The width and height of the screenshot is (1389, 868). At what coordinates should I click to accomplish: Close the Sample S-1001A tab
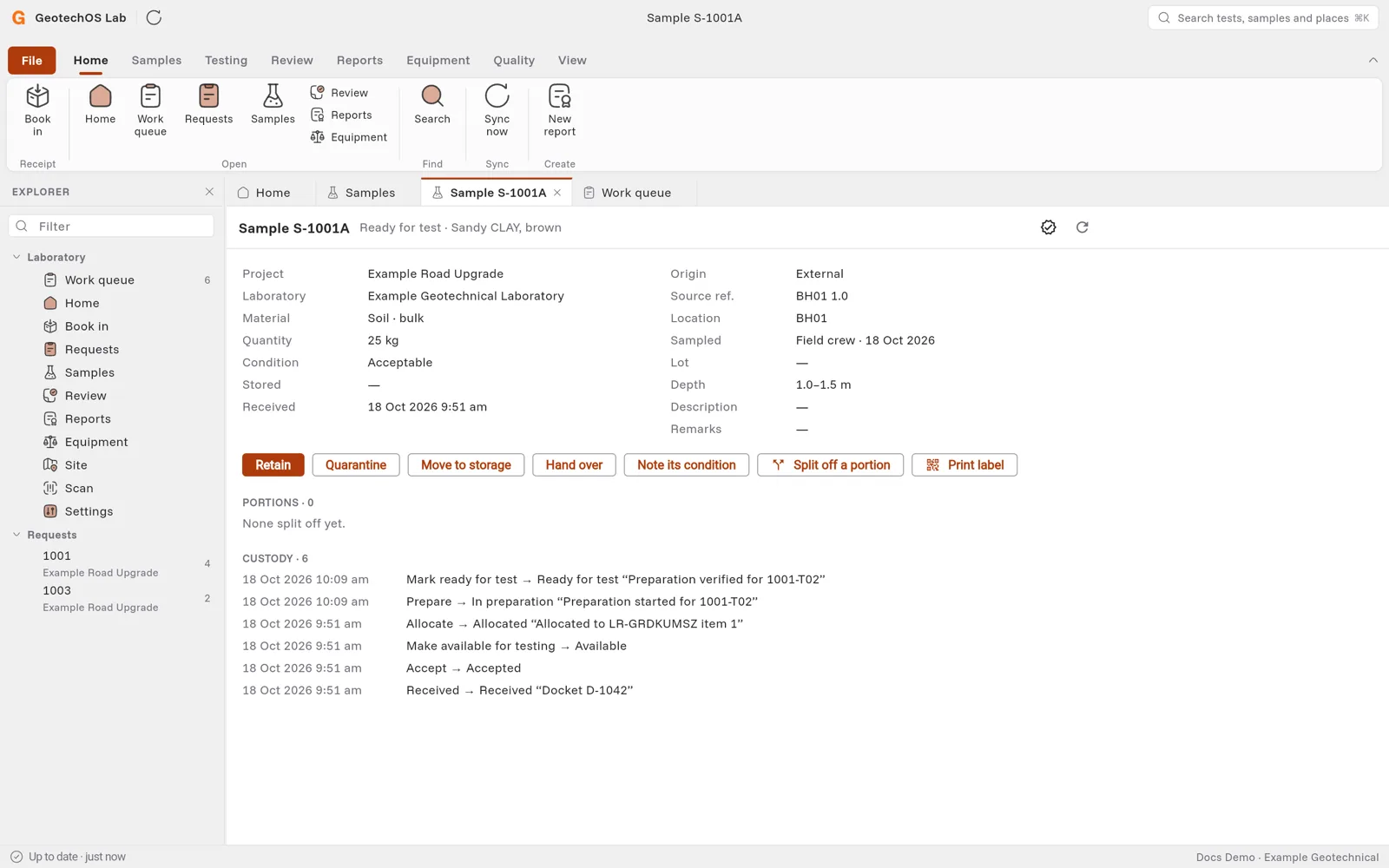(x=557, y=193)
